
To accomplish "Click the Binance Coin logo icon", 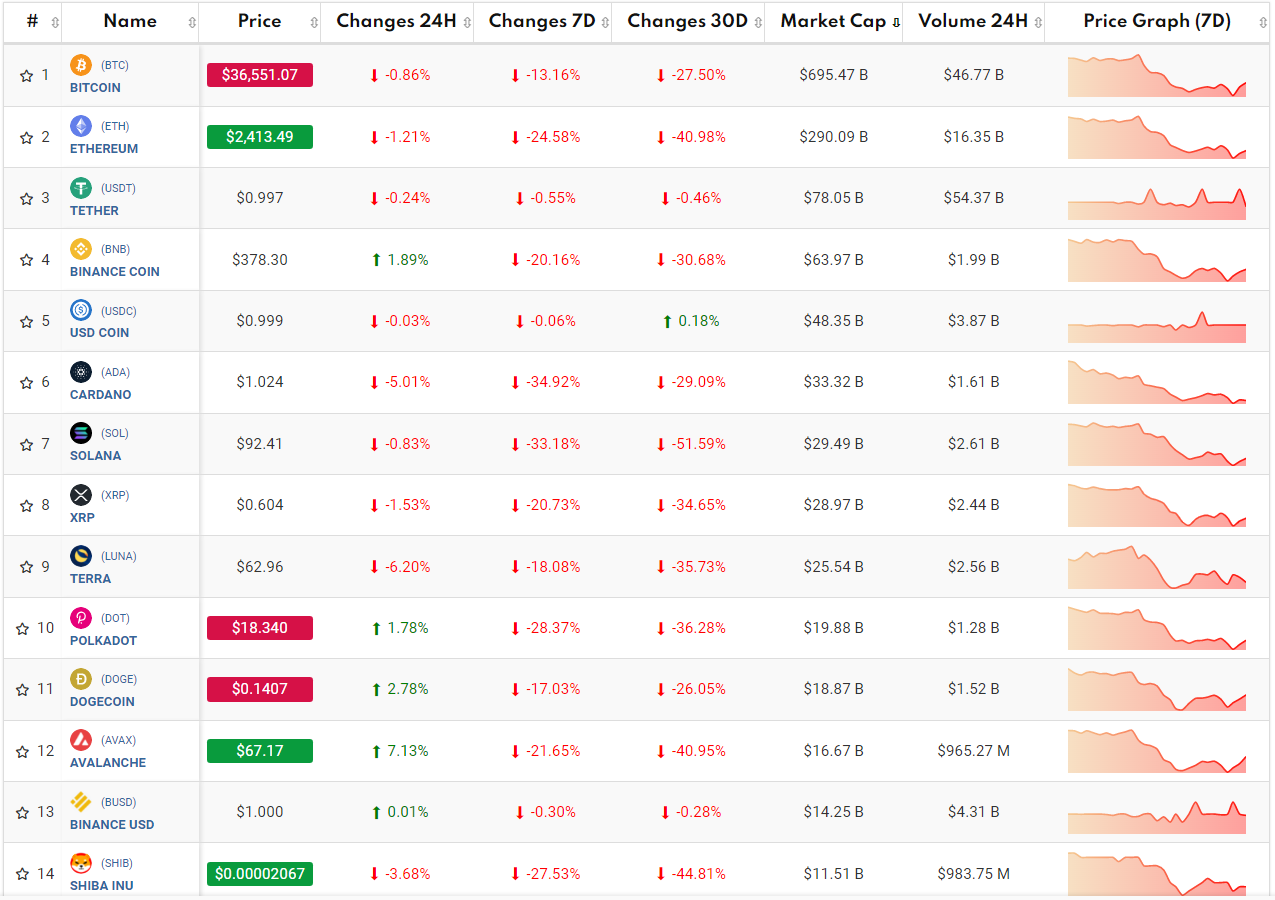I will (x=81, y=249).
